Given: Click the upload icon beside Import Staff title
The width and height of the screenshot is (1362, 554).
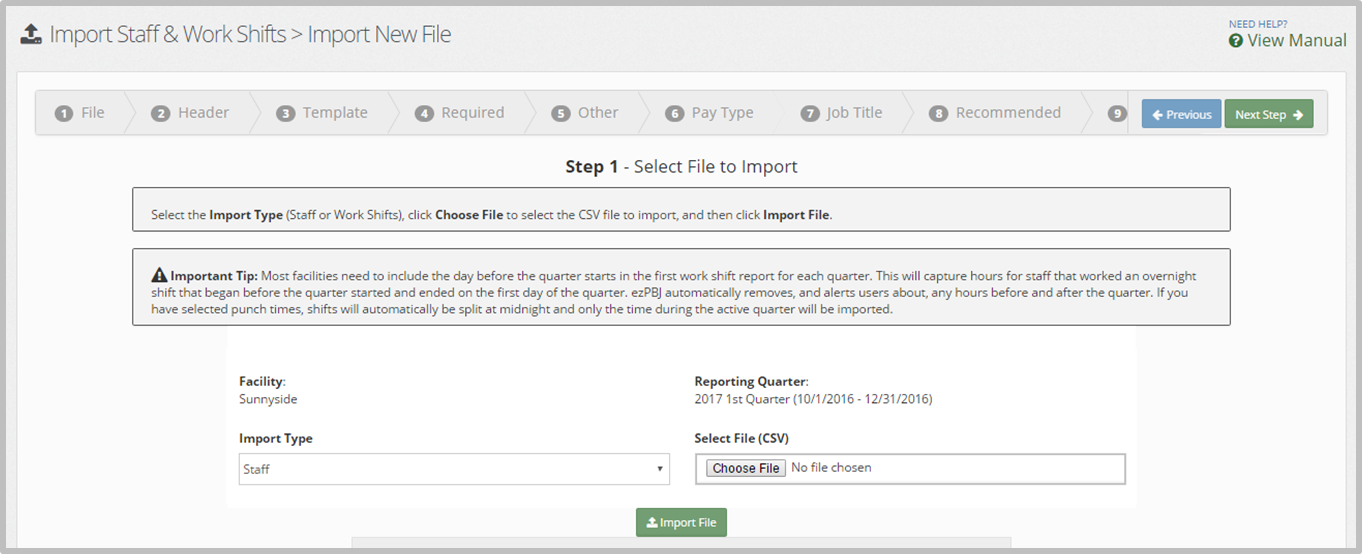Looking at the screenshot, I should tap(31, 35).
